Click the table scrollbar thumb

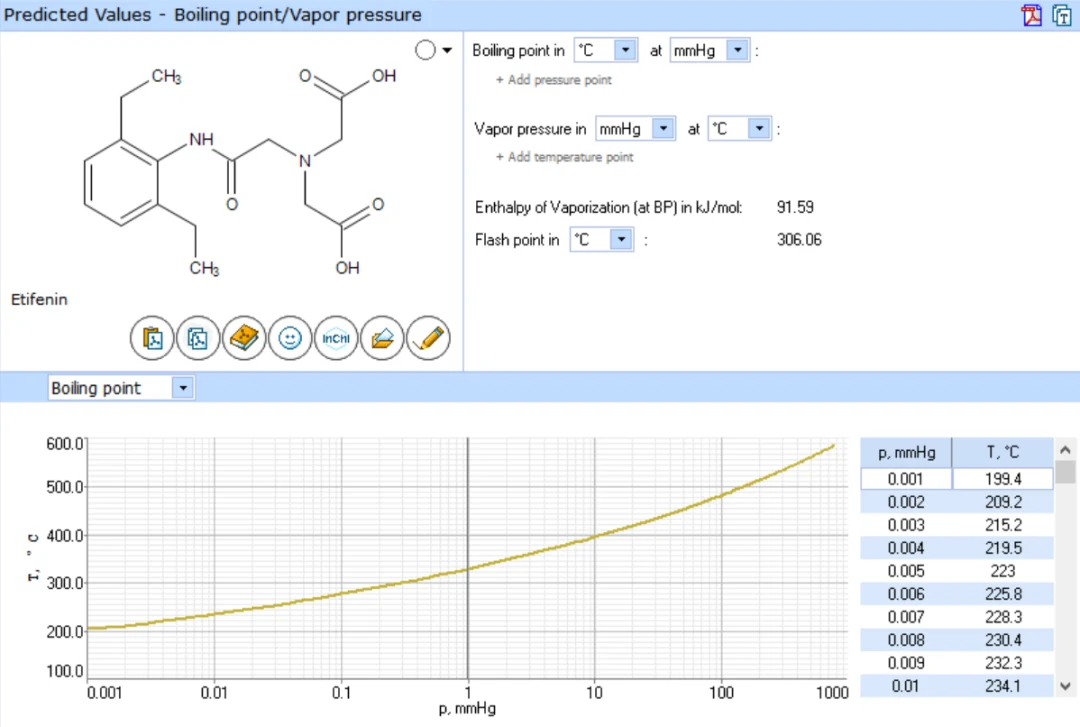tap(1066, 473)
